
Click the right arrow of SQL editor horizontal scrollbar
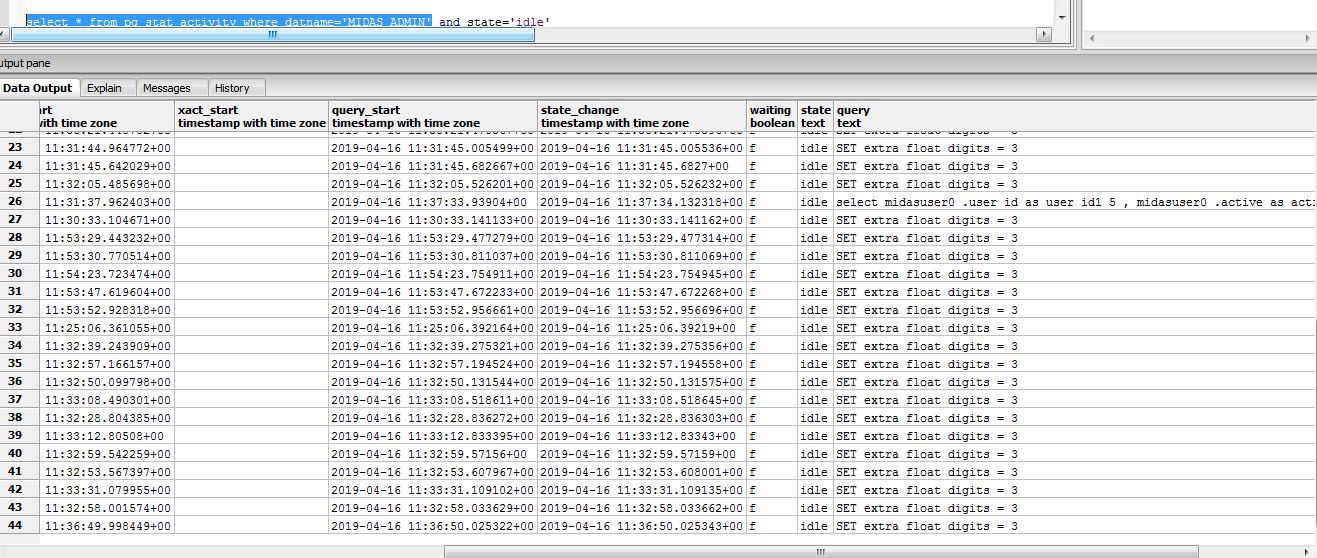tap(1045, 34)
